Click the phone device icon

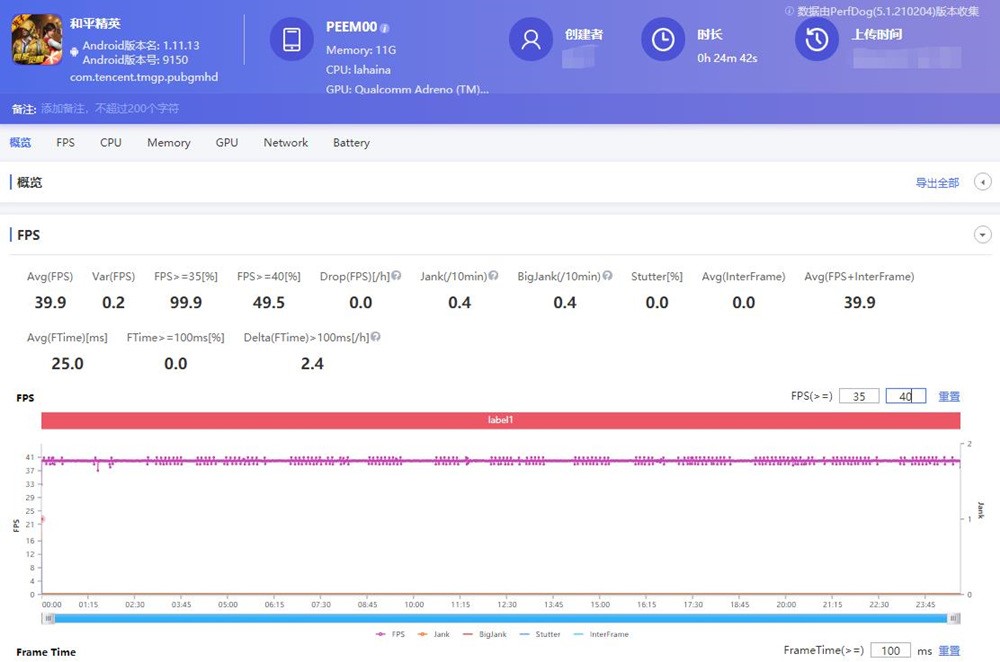click(x=292, y=40)
